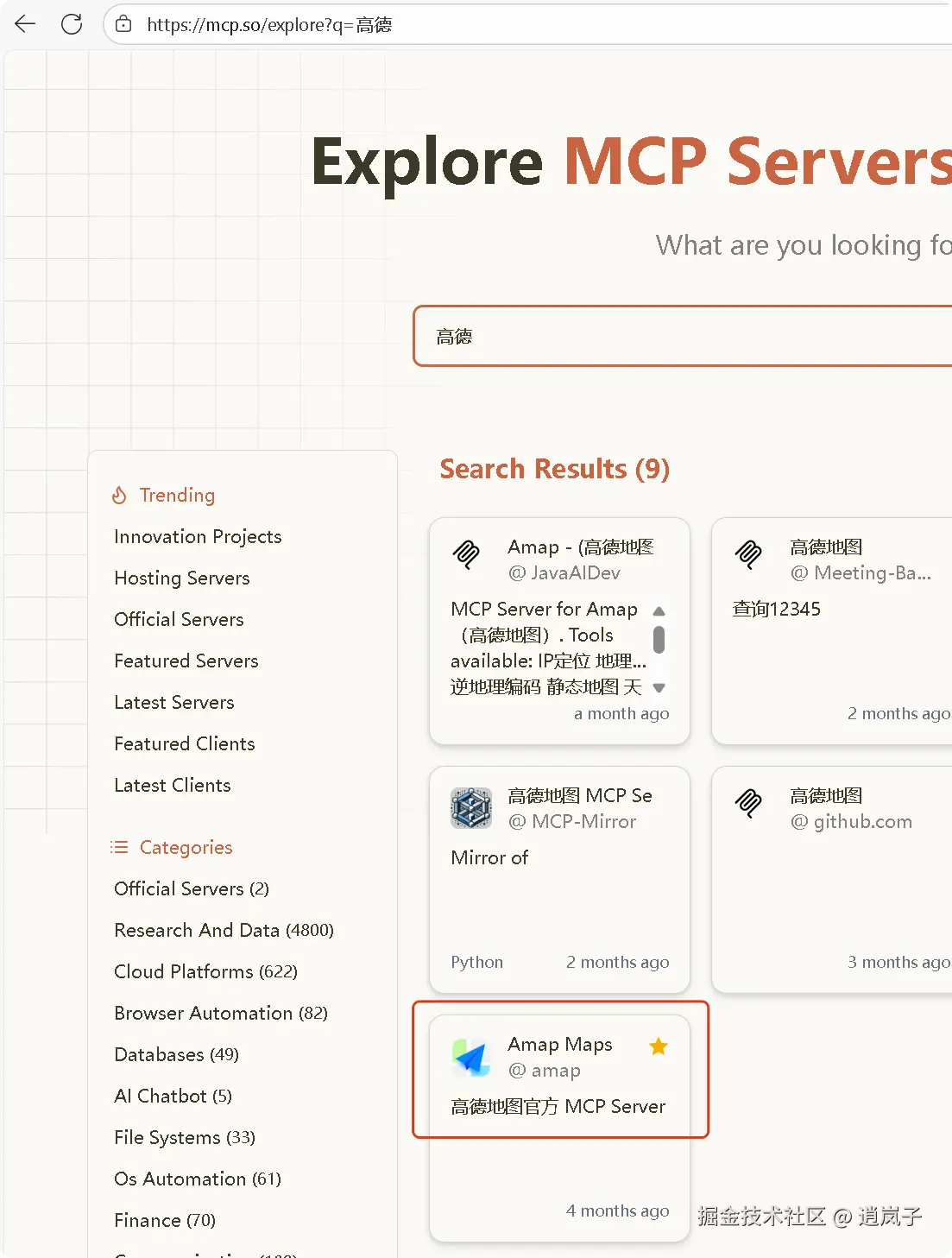Click description scroll-down arrow on Amap card
The image size is (952, 1258).
click(659, 688)
